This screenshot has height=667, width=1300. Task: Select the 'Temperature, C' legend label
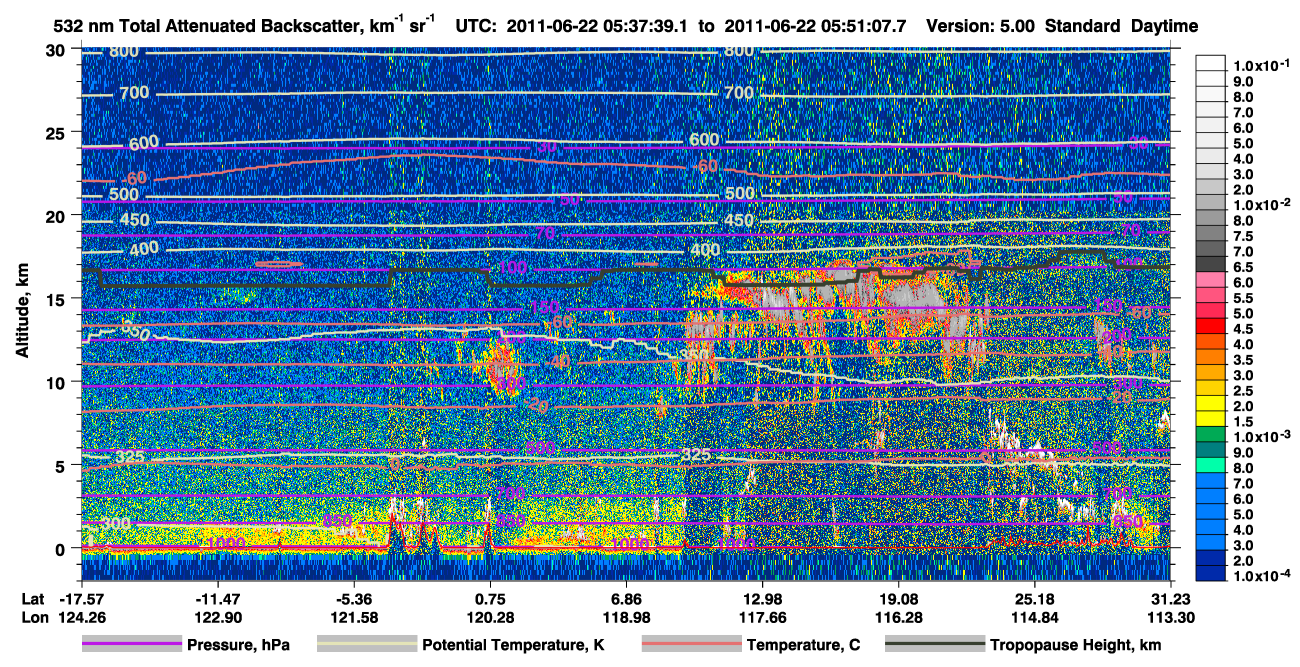pos(803,645)
